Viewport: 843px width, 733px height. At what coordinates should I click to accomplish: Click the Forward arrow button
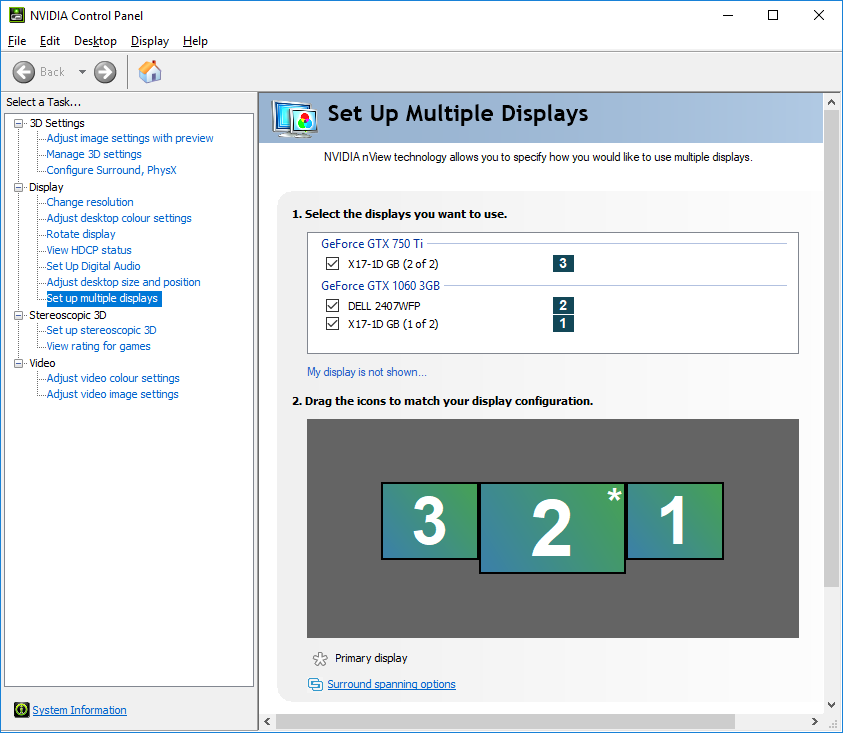point(105,72)
